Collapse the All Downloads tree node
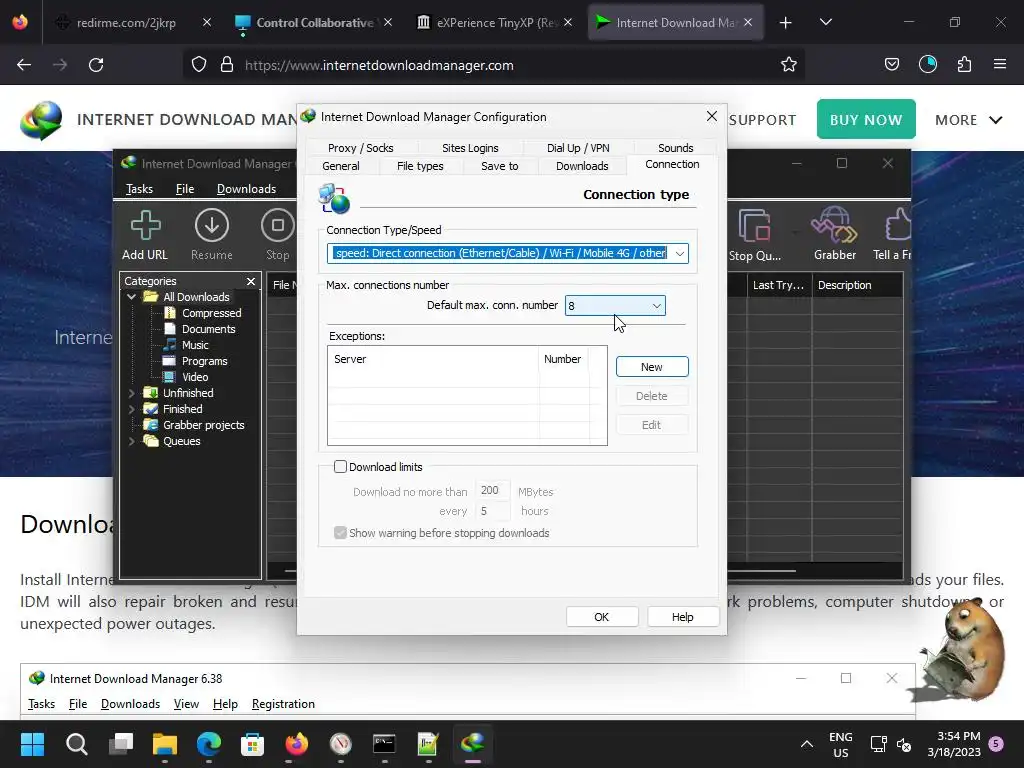This screenshot has height=768, width=1024. point(131,296)
